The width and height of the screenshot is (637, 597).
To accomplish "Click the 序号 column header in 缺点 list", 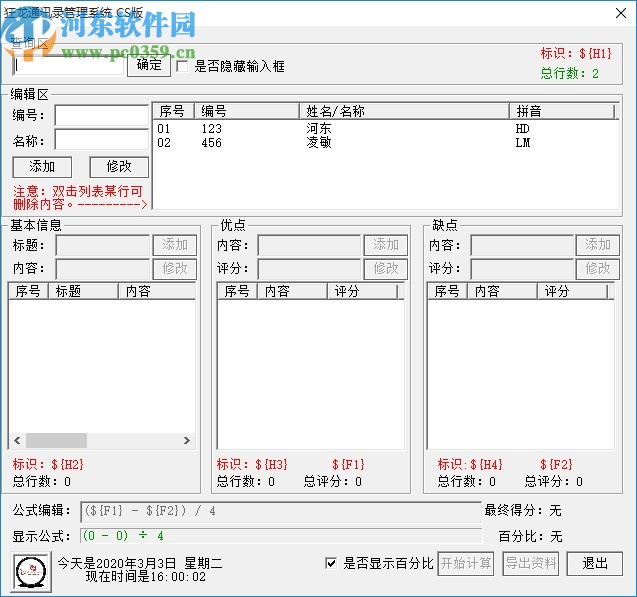I will (x=447, y=291).
